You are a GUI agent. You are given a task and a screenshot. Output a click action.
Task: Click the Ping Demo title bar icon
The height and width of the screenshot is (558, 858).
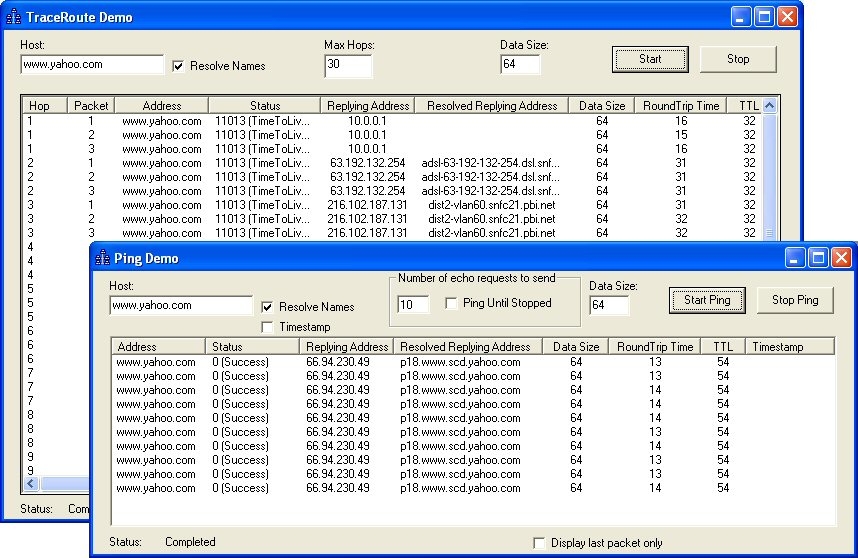(102, 258)
